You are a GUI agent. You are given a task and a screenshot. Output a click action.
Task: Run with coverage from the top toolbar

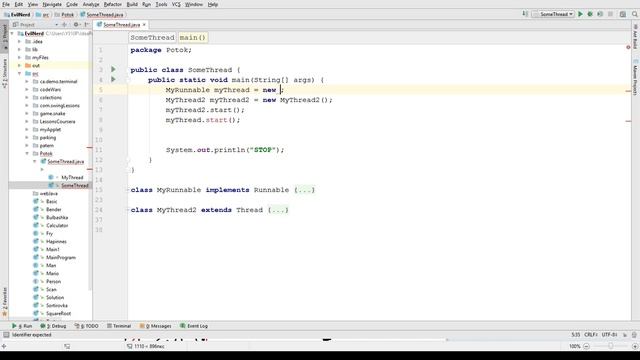click(600, 14)
